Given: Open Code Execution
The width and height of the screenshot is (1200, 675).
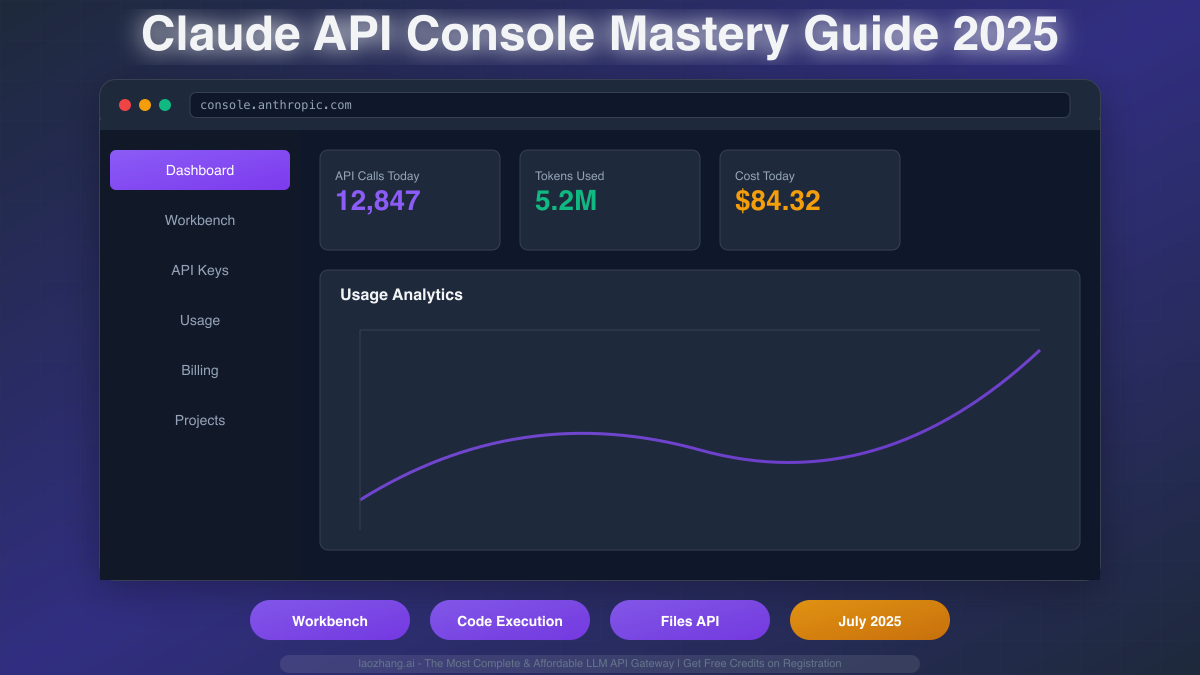Looking at the screenshot, I should click(510, 620).
